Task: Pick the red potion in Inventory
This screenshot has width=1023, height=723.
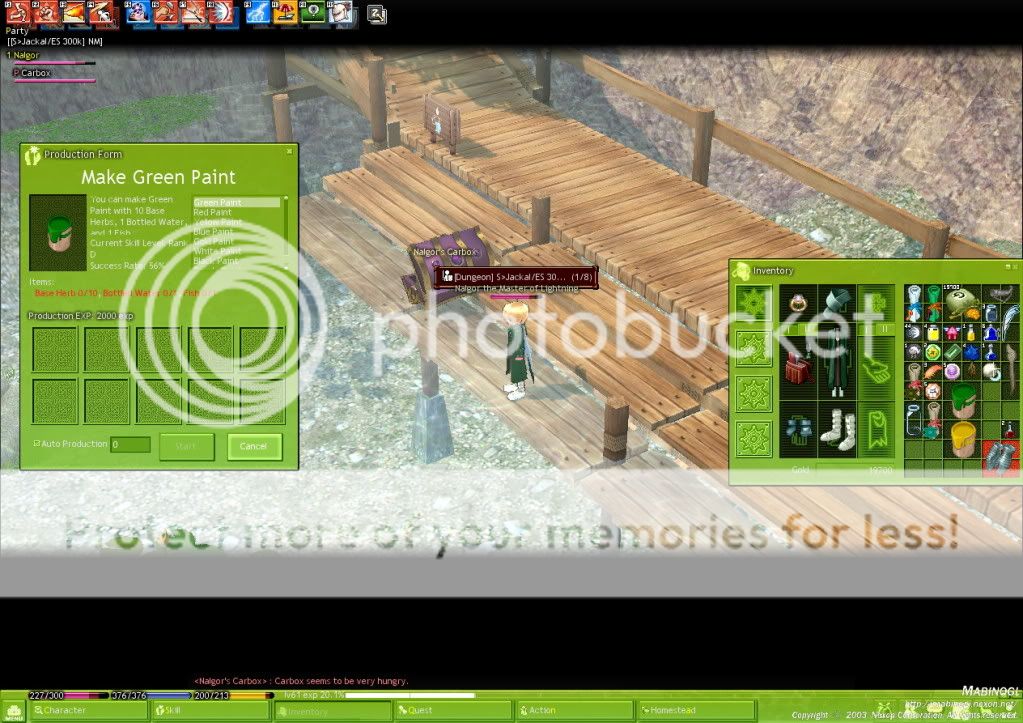Action: (1009, 429)
